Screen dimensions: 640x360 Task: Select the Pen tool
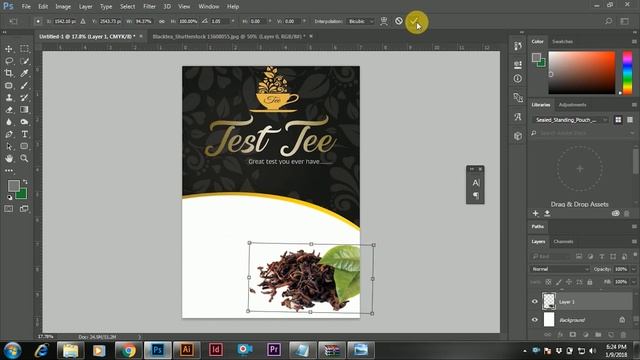(9, 134)
